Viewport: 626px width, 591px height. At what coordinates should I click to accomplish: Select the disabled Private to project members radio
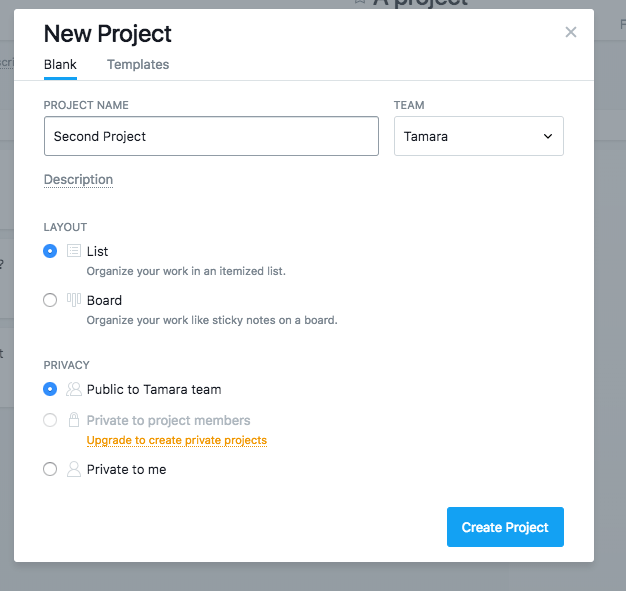(x=50, y=420)
